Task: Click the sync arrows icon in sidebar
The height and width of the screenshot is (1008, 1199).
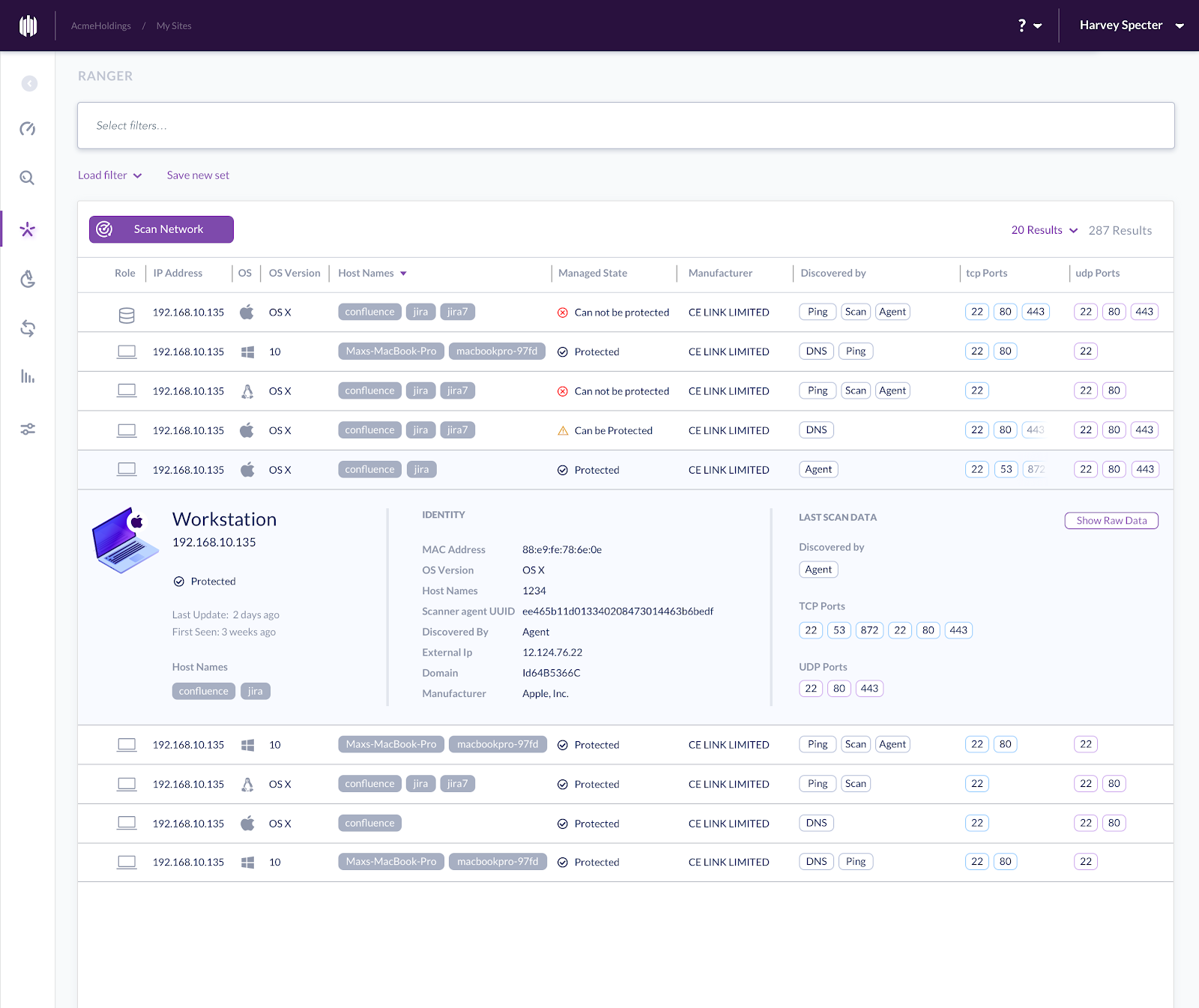Action: (28, 328)
